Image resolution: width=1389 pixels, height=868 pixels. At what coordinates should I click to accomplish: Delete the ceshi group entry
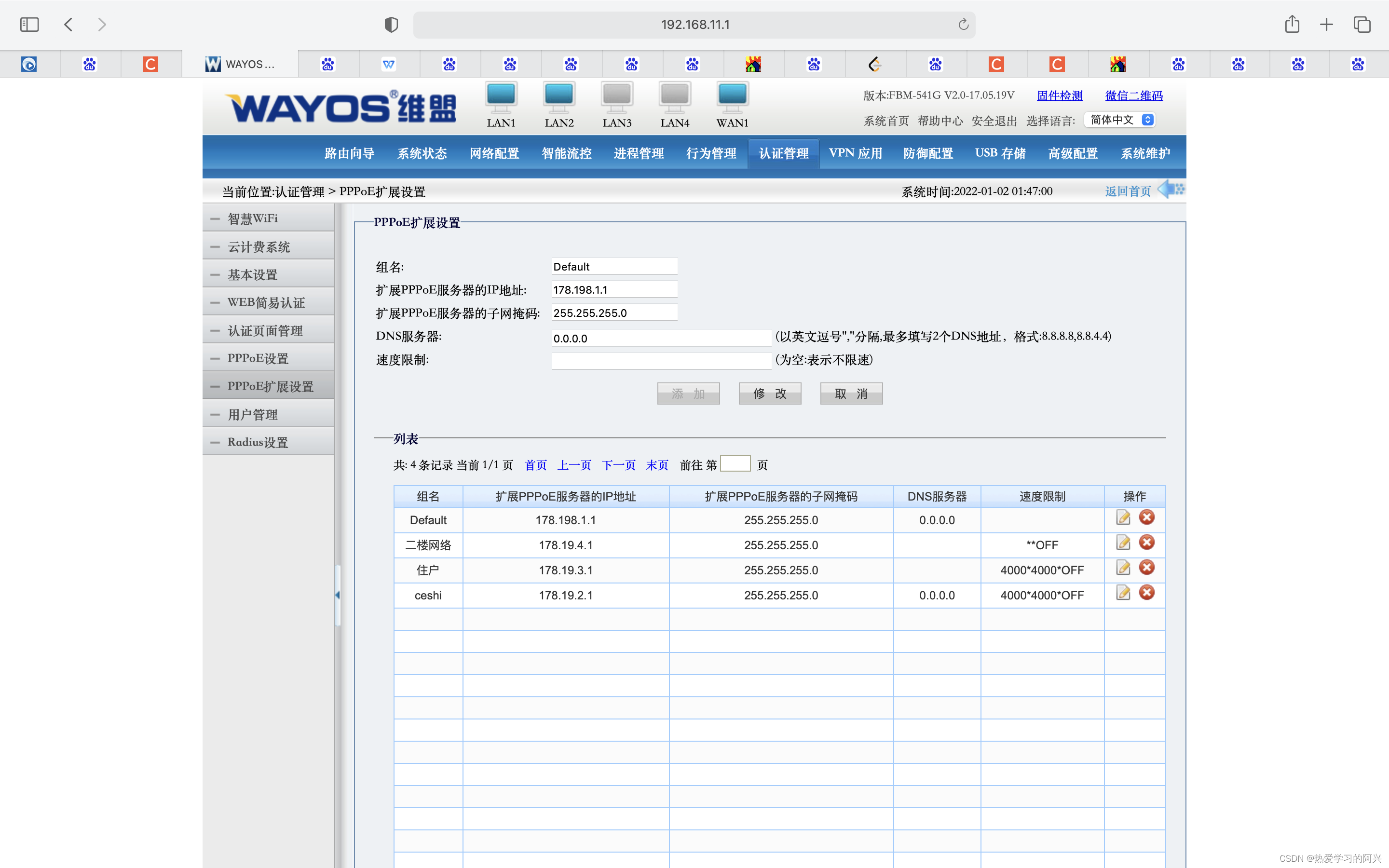pyautogui.click(x=1146, y=593)
